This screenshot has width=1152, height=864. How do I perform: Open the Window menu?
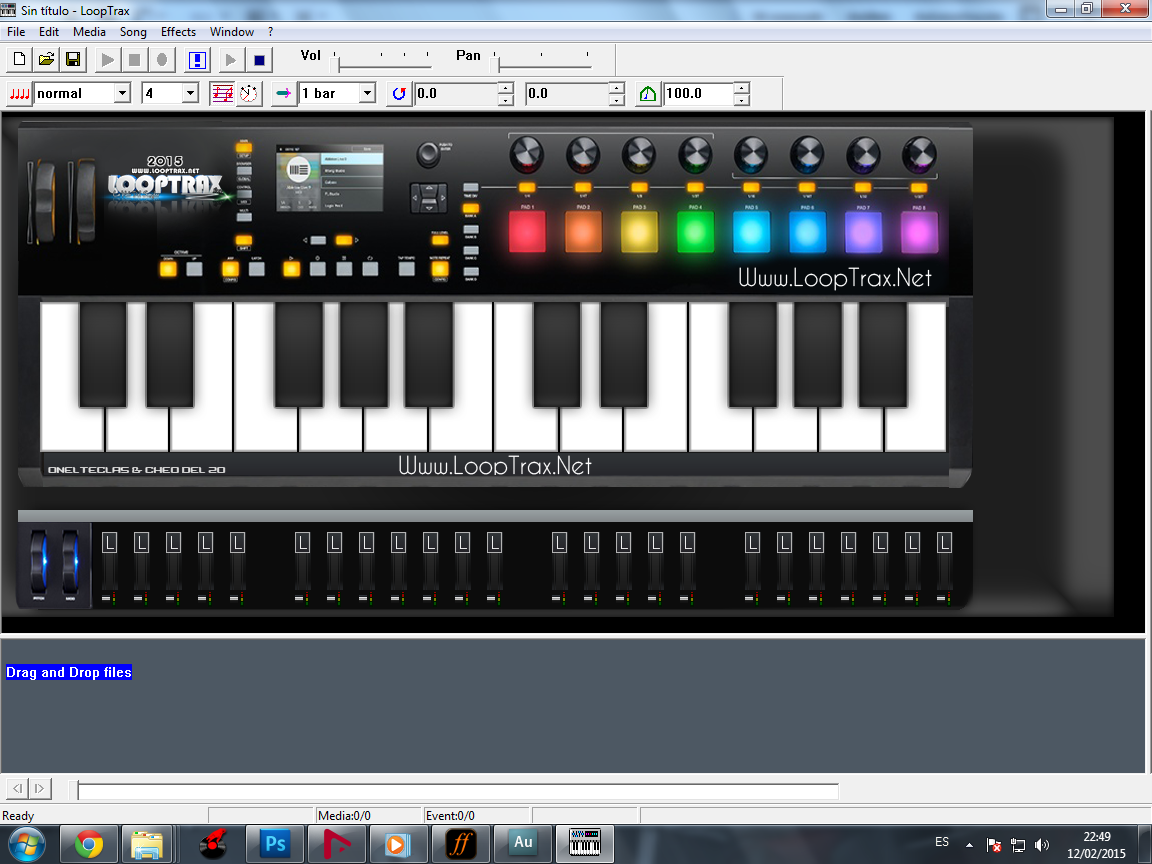point(232,32)
